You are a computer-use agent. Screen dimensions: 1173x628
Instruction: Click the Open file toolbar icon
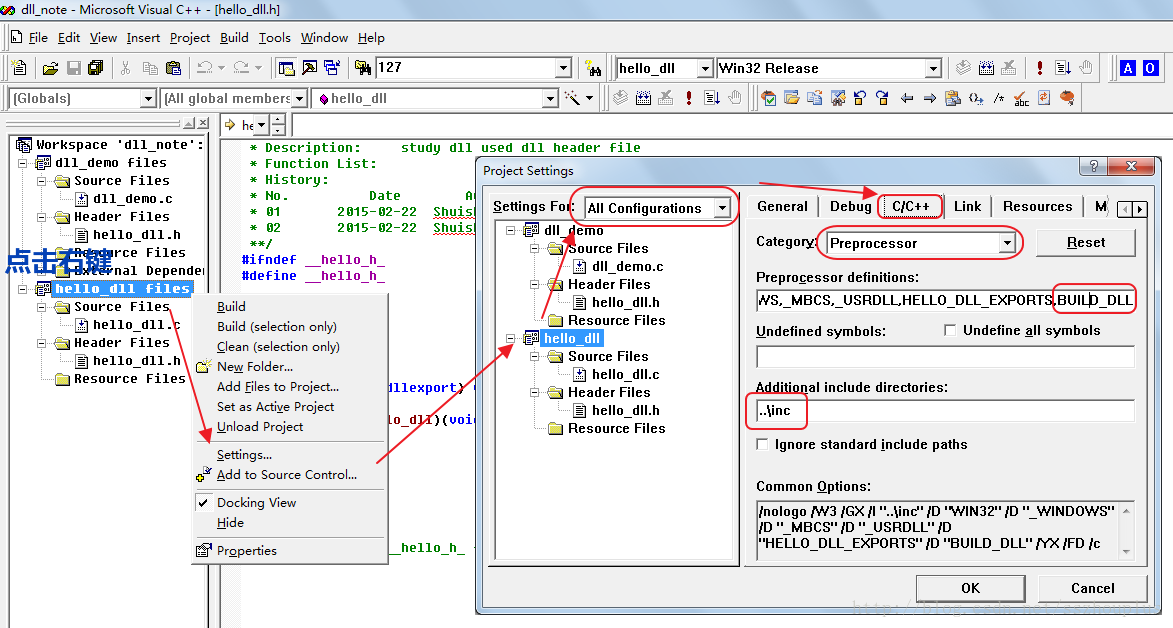[x=50, y=68]
